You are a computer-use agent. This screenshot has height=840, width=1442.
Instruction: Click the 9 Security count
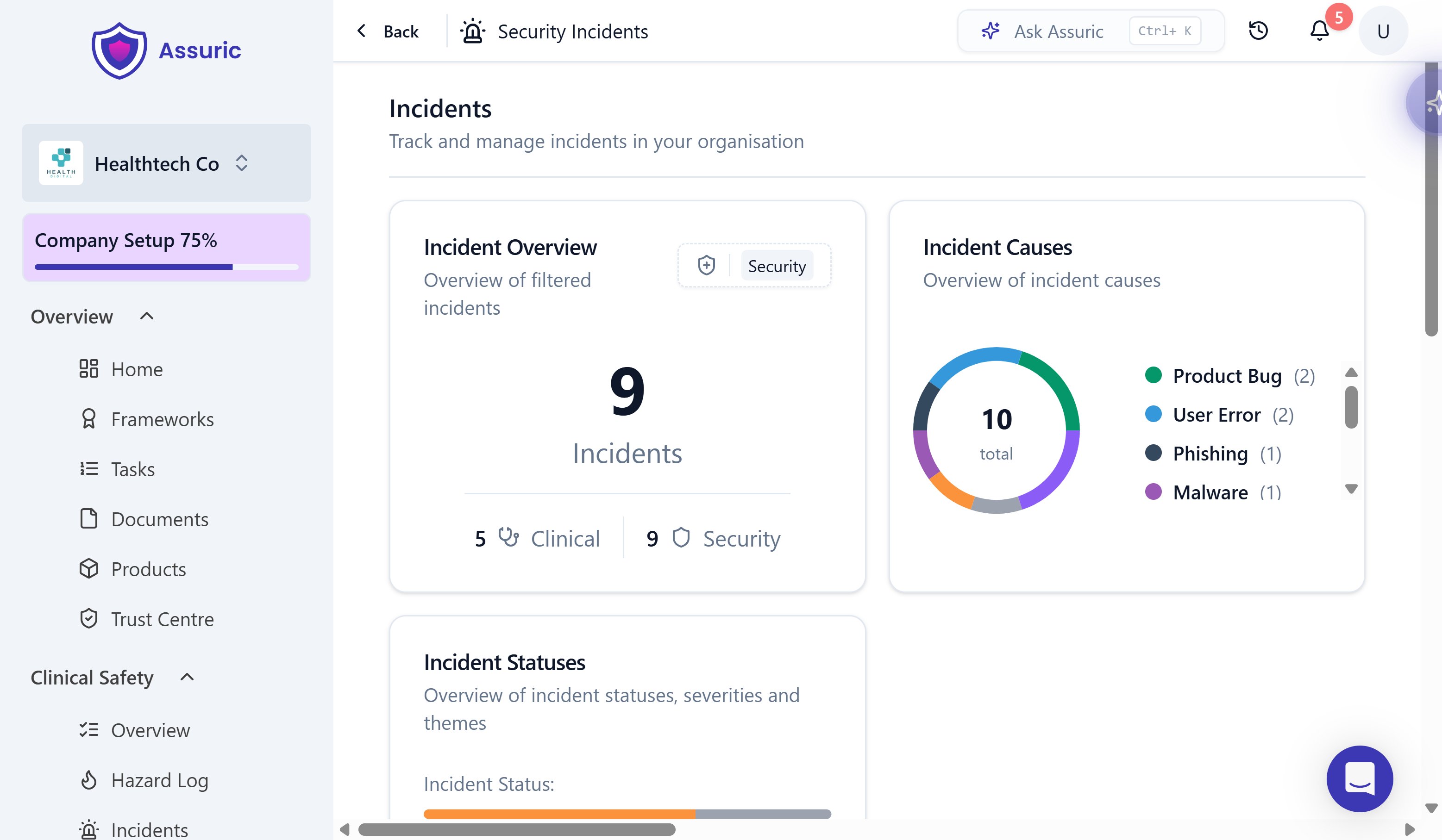(x=714, y=538)
